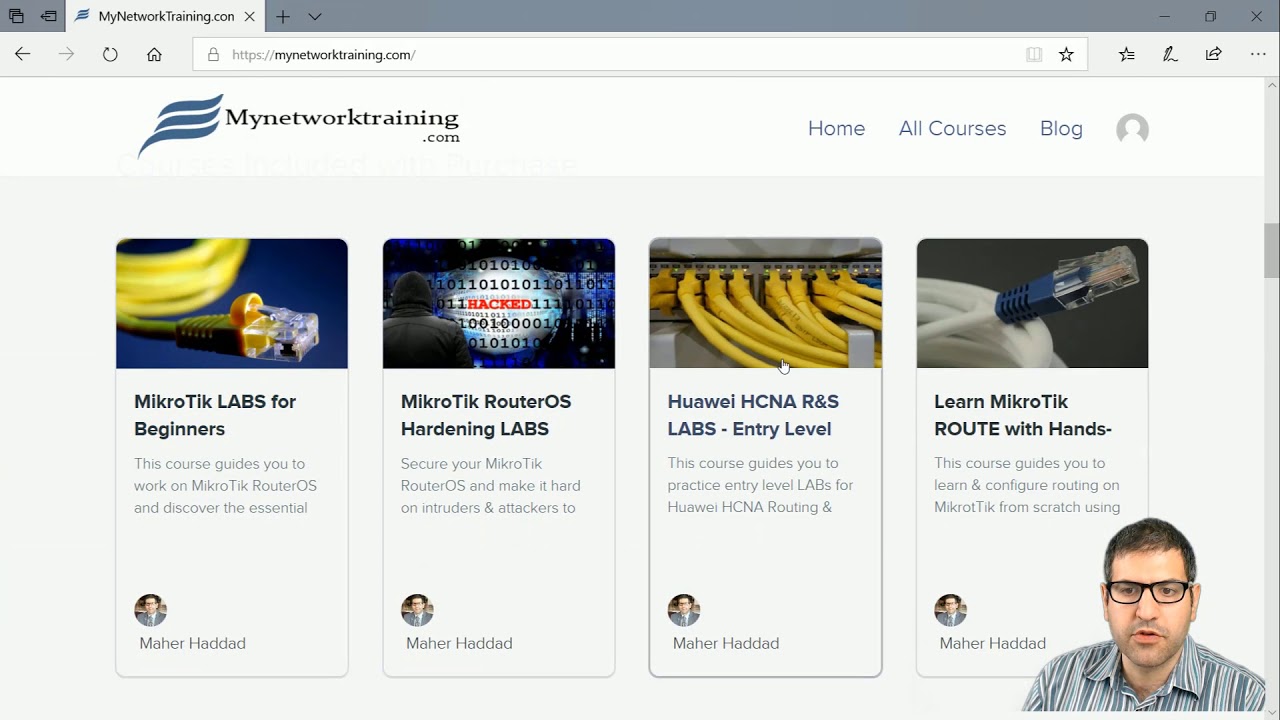
Task: Click the page vertical scrollbar thumb
Action: click(x=1271, y=251)
